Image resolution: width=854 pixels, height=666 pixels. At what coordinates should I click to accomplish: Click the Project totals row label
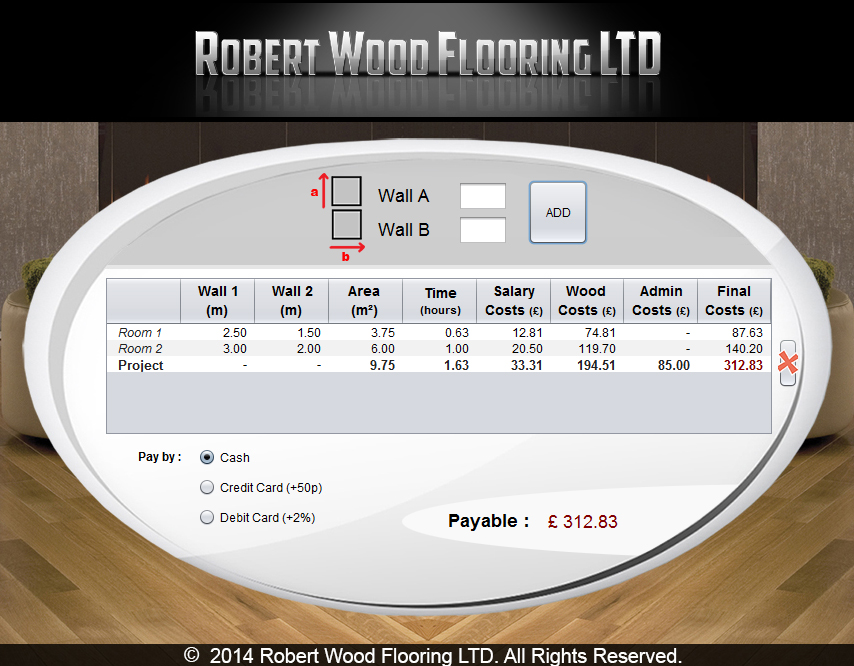(x=141, y=366)
